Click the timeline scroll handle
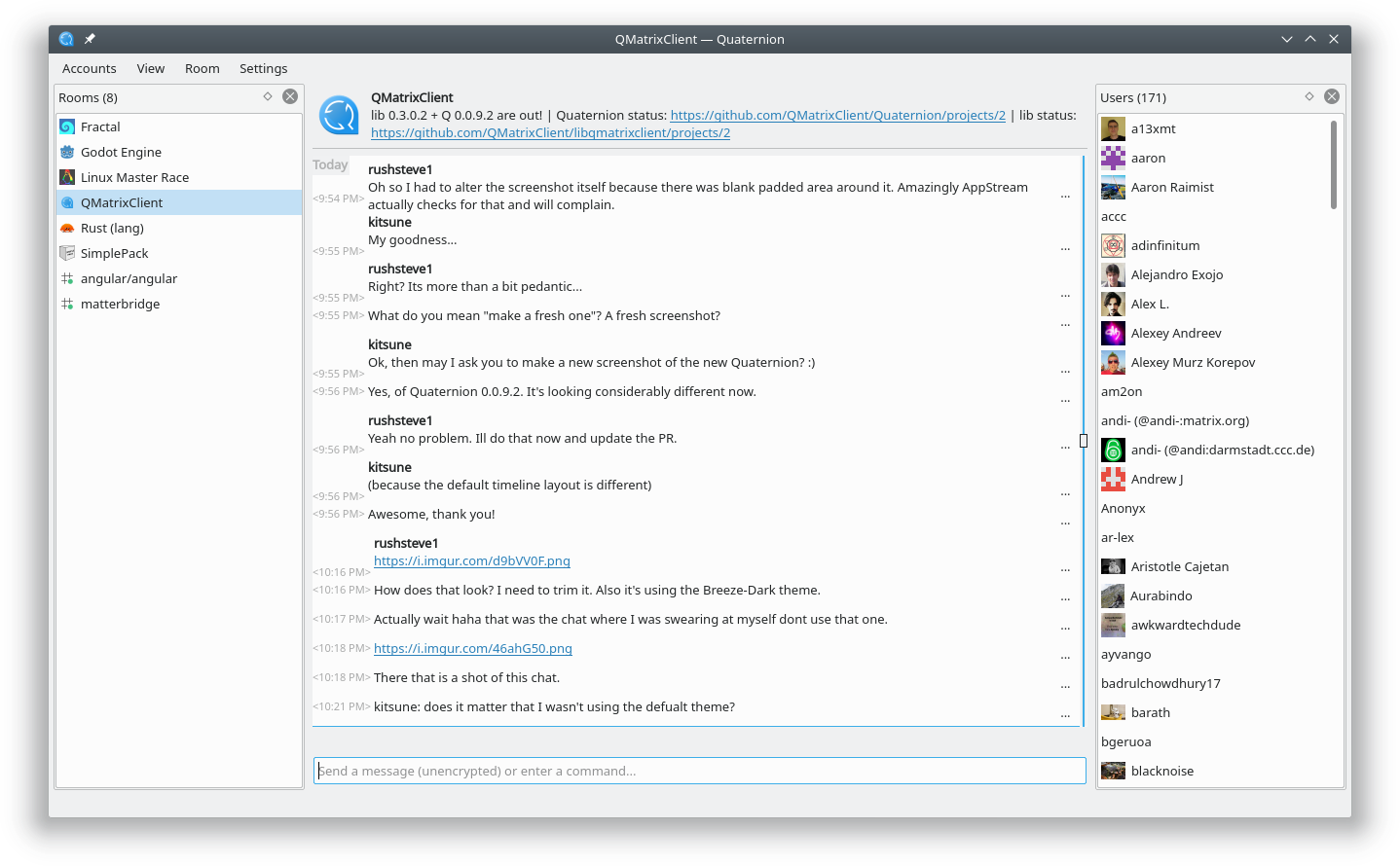 click(1084, 441)
